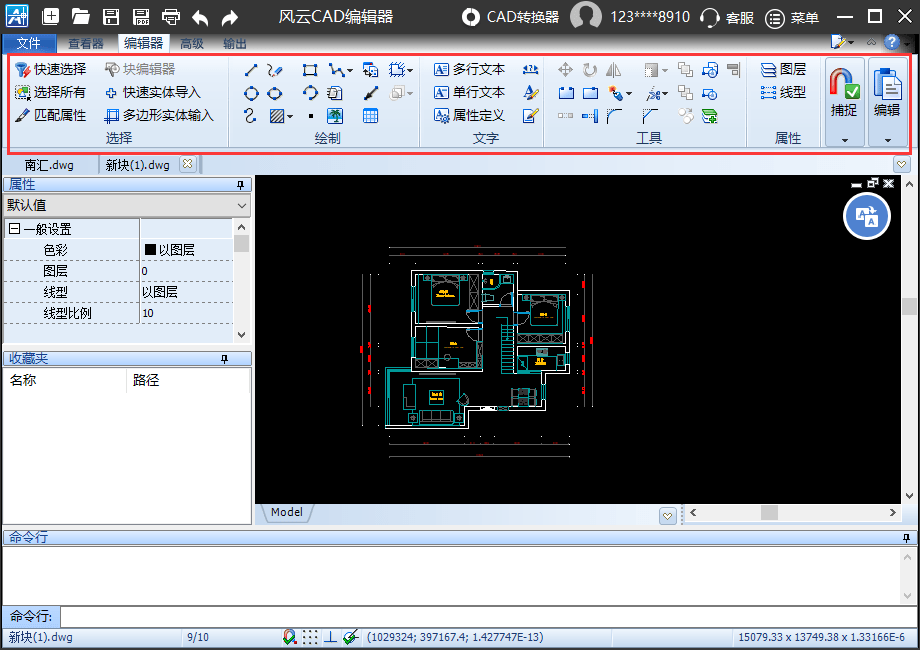Collapse the 一般设置 property group
This screenshot has height=650, width=920.
point(14,229)
